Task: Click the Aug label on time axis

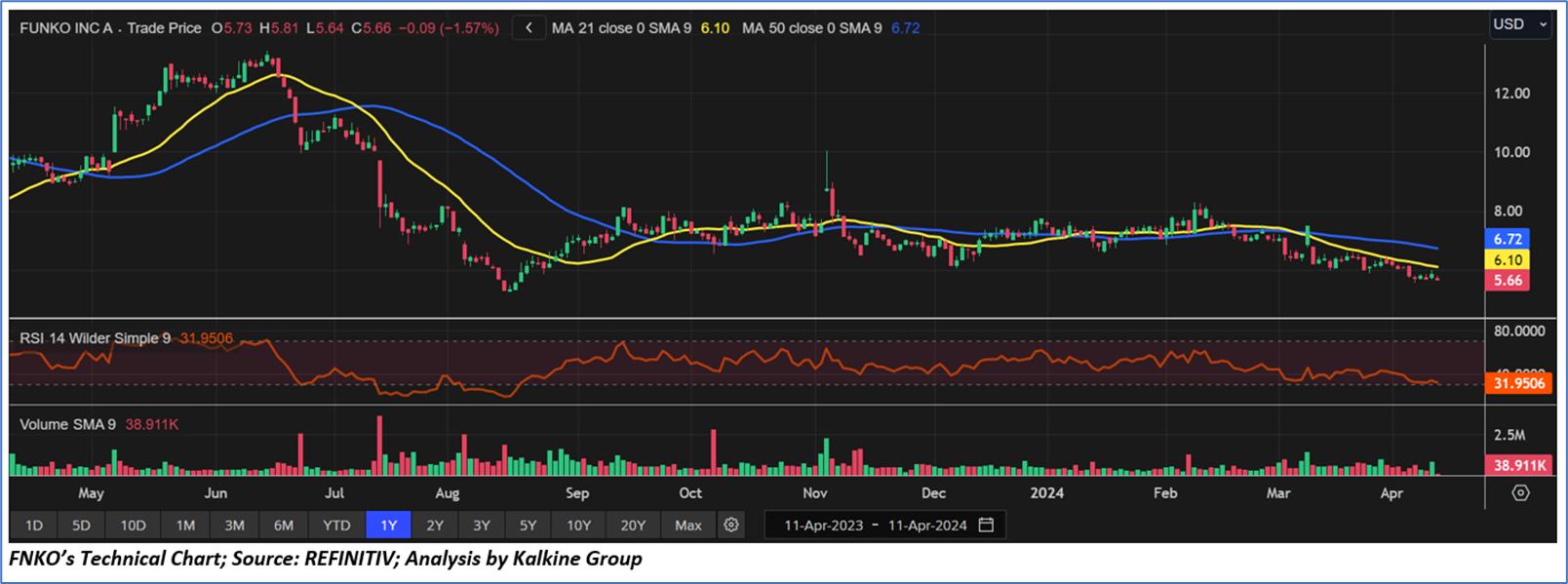Action: click(447, 493)
